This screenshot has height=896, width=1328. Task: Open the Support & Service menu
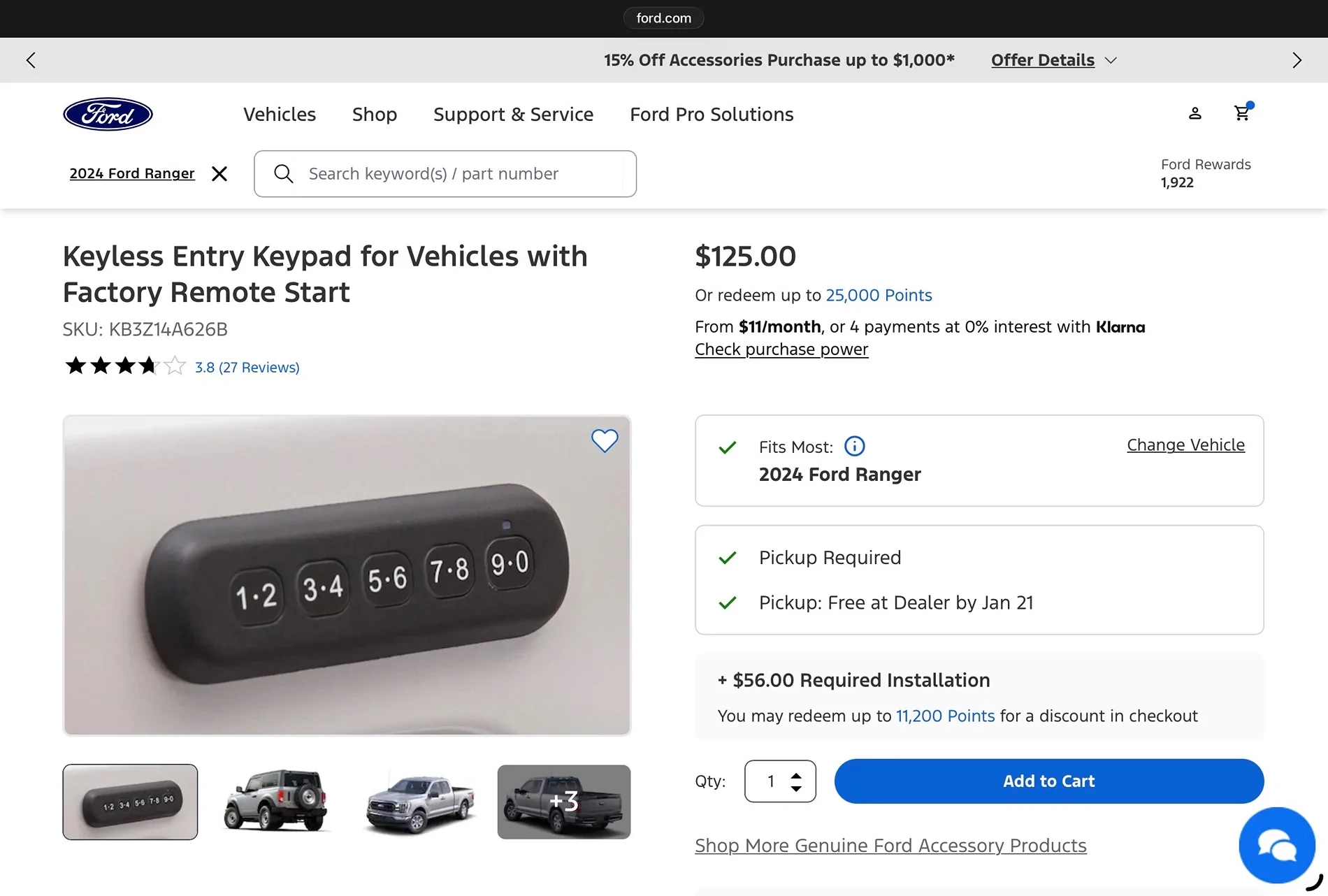coord(513,114)
